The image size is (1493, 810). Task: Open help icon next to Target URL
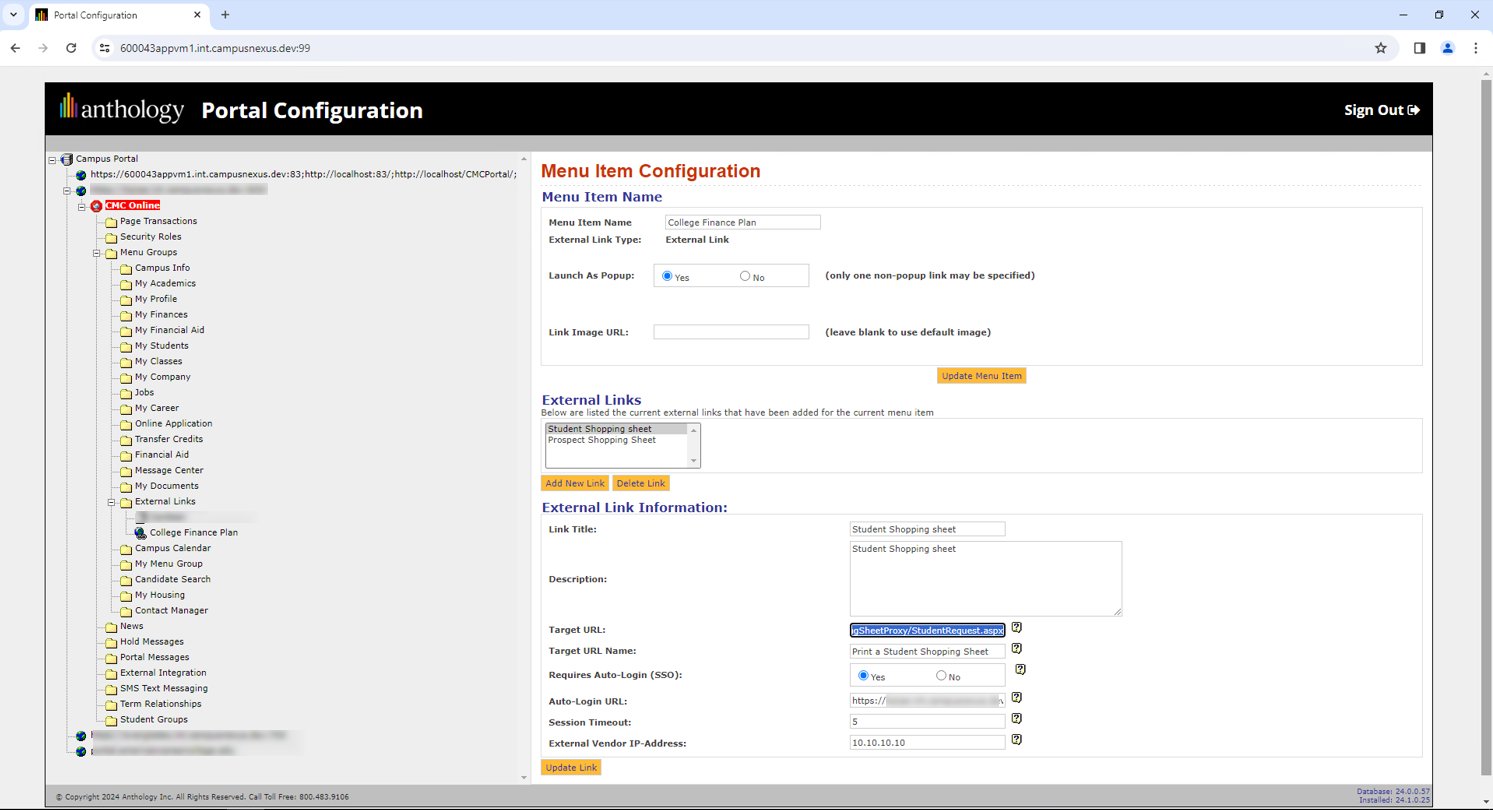click(x=1017, y=629)
